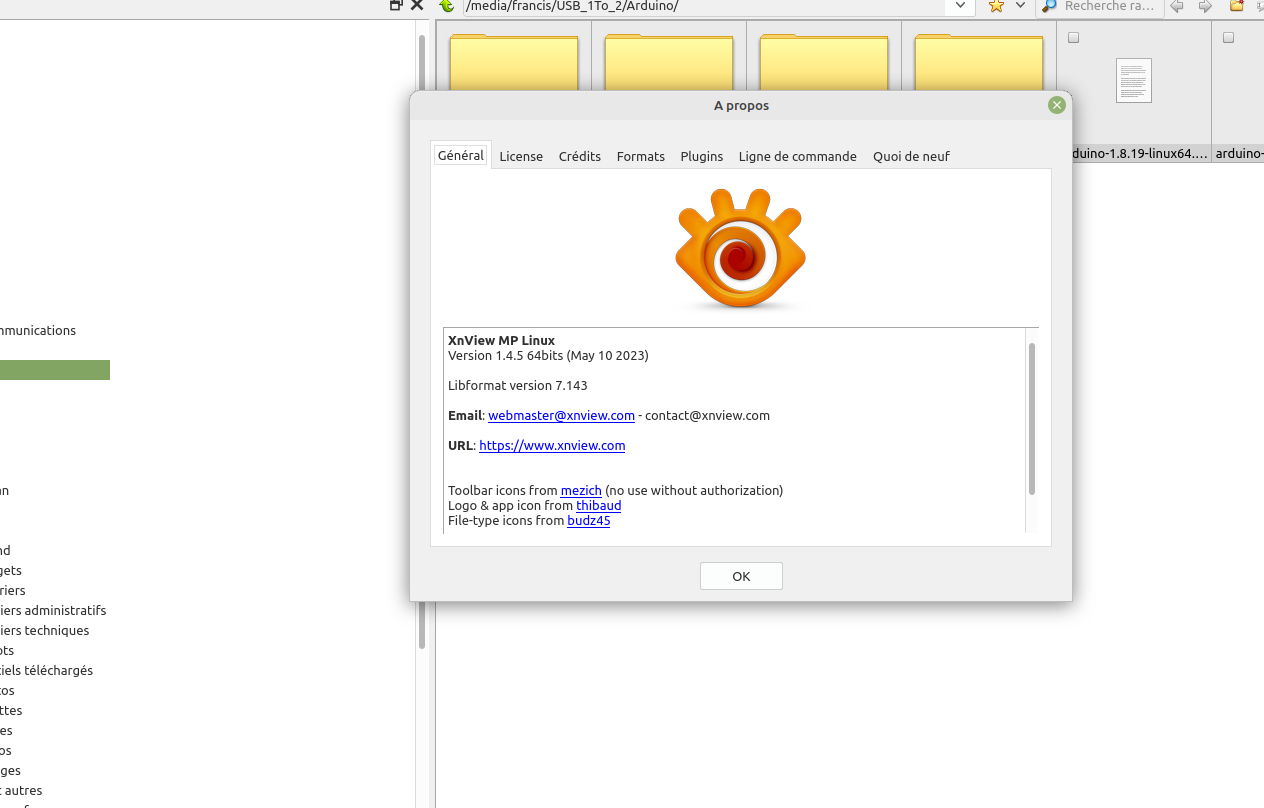Click the 'Libformat version 7.143' text
This screenshot has width=1264, height=808.
pyautogui.click(x=518, y=385)
